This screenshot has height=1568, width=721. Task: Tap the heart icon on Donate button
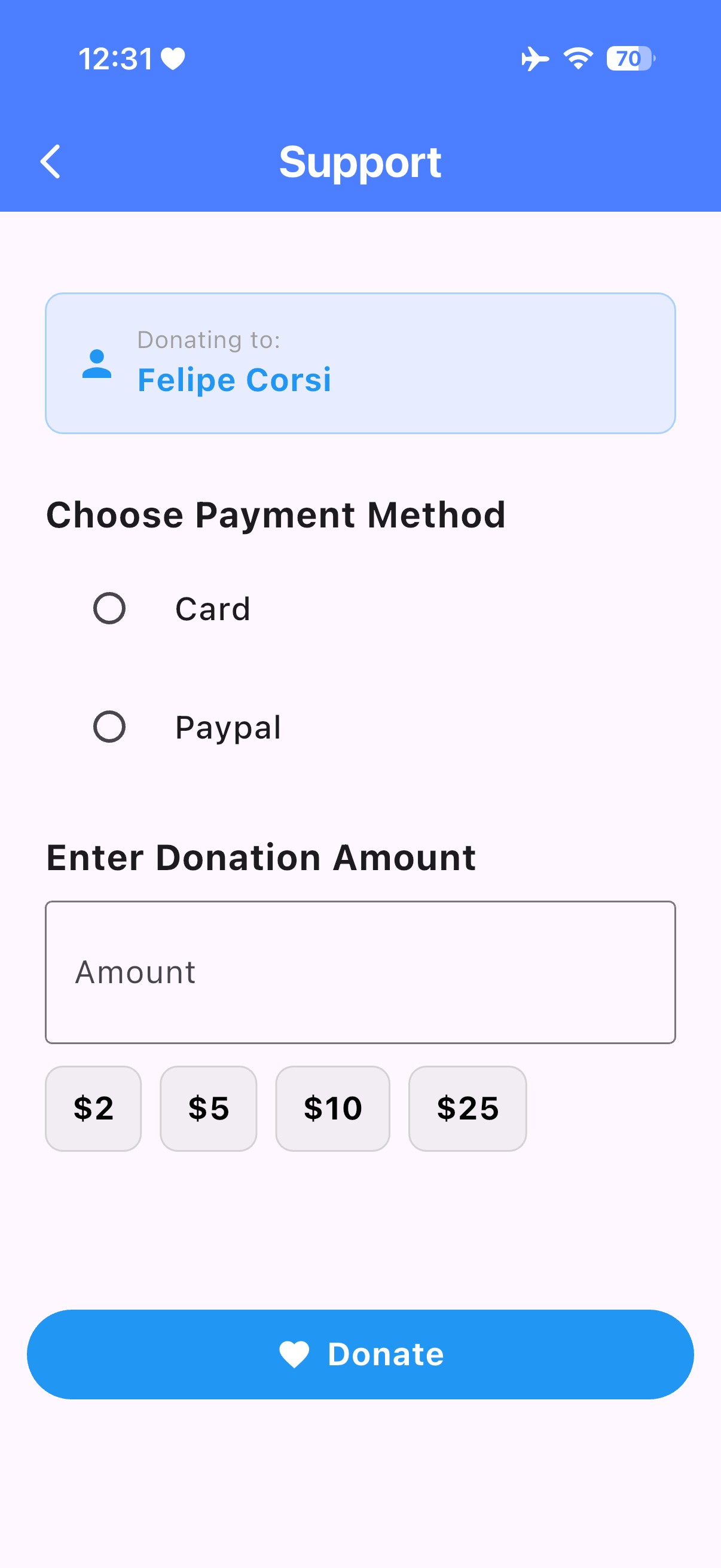click(294, 1355)
